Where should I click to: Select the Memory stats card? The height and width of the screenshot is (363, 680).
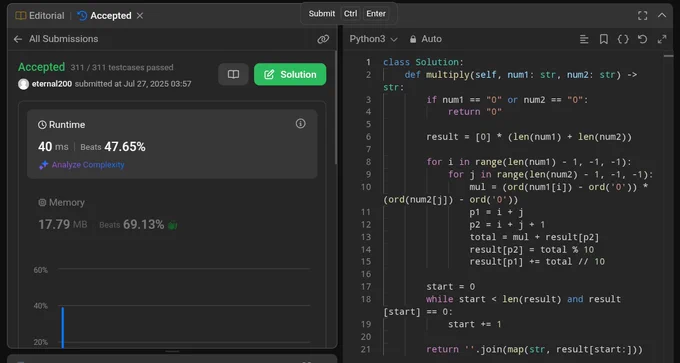tap(172, 215)
